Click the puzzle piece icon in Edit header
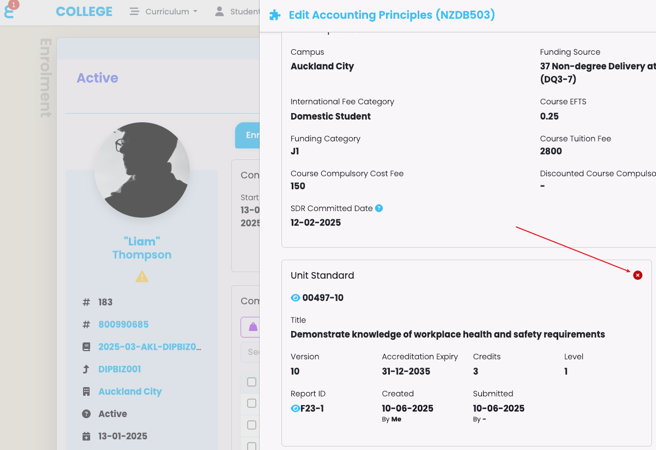656x450 pixels. point(275,15)
